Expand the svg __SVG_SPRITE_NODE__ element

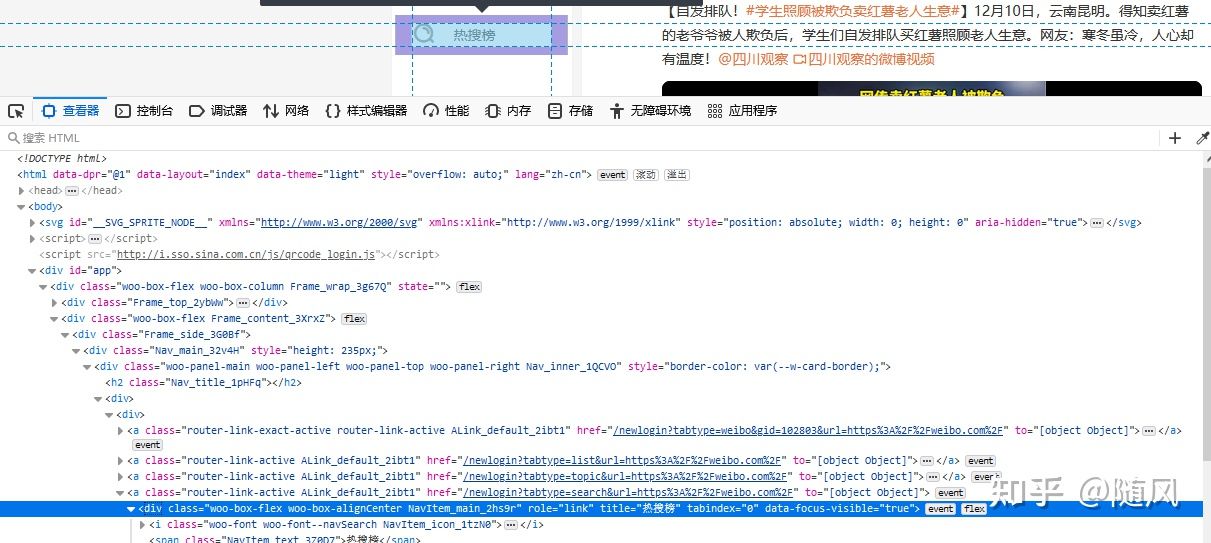coord(33,223)
